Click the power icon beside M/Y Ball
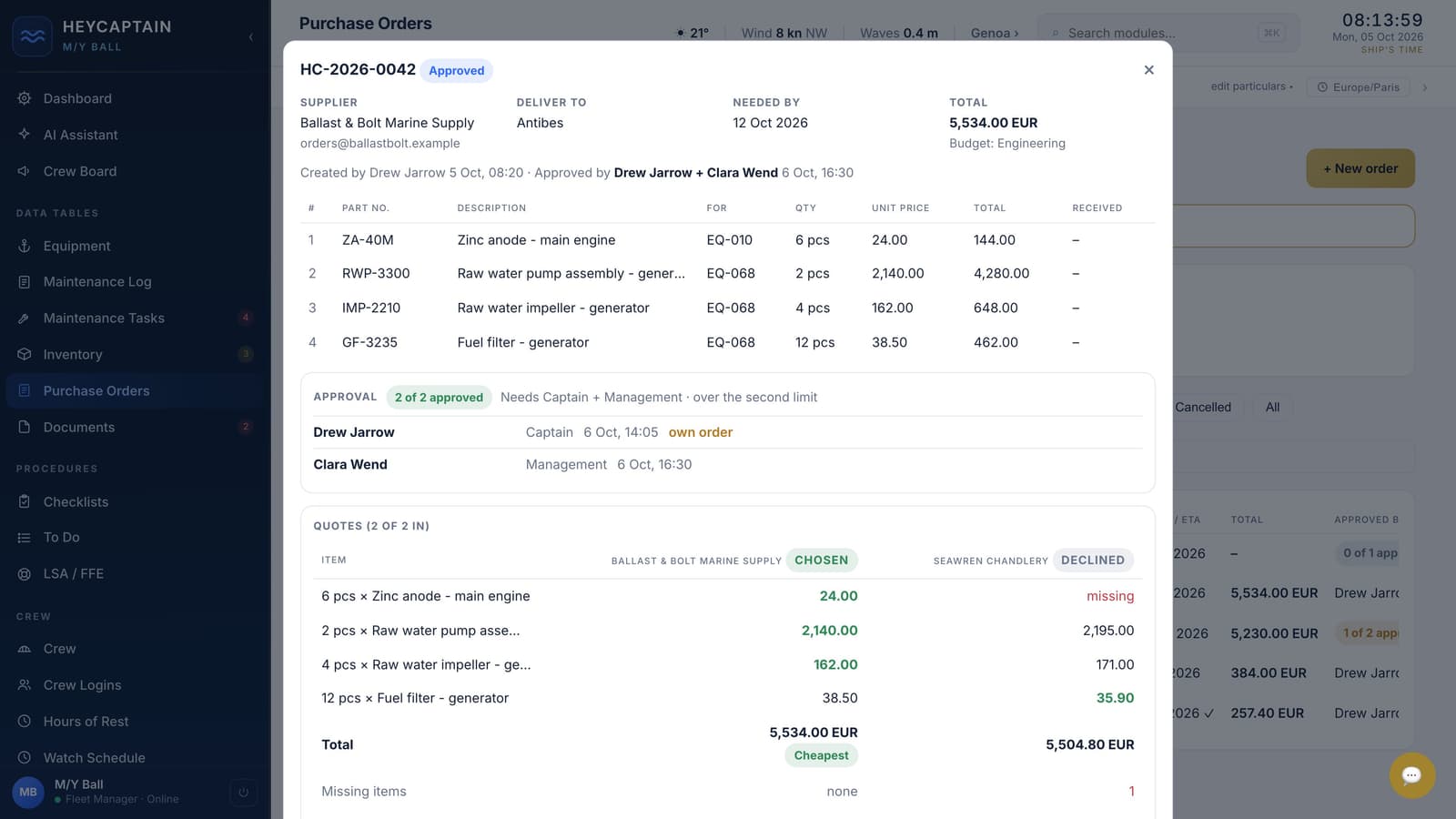 click(x=243, y=792)
